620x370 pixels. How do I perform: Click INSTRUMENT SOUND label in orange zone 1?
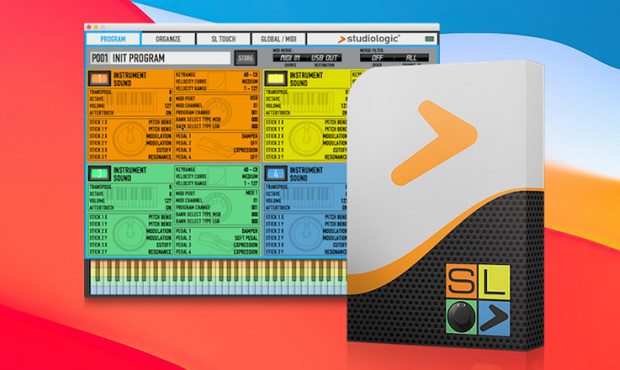click(130, 79)
